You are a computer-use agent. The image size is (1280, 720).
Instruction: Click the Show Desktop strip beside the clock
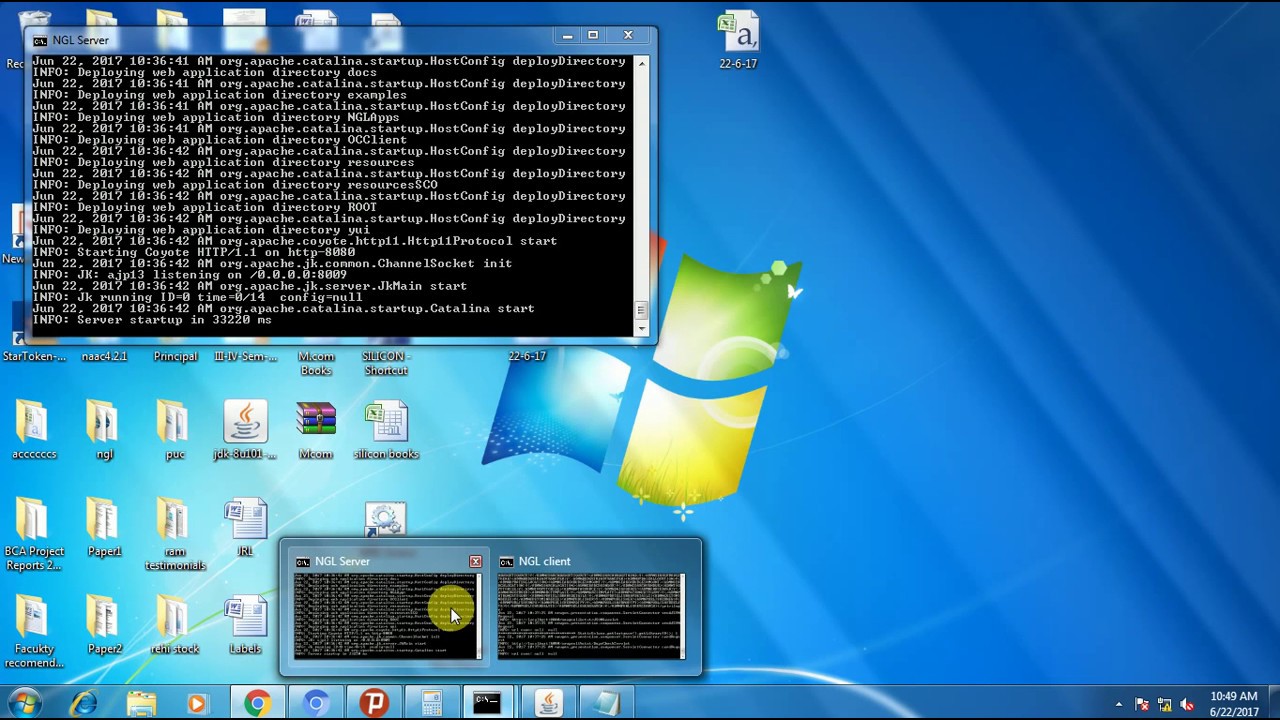(x=1273, y=704)
